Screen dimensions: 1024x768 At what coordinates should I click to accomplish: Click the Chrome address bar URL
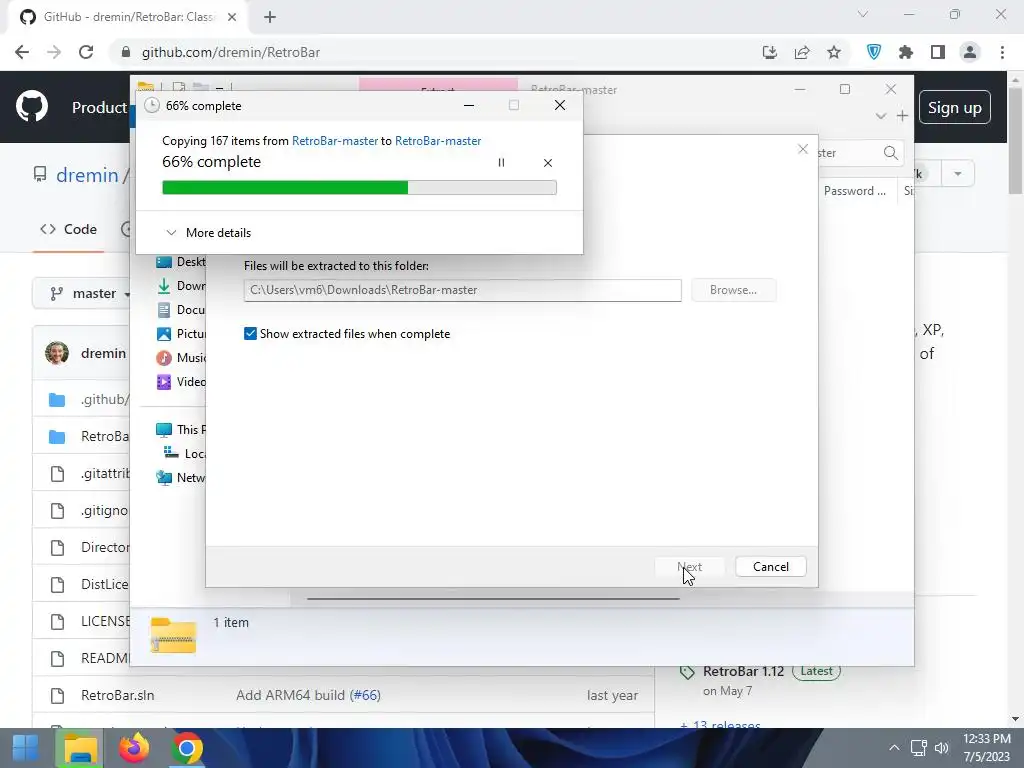click(x=231, y=52)
